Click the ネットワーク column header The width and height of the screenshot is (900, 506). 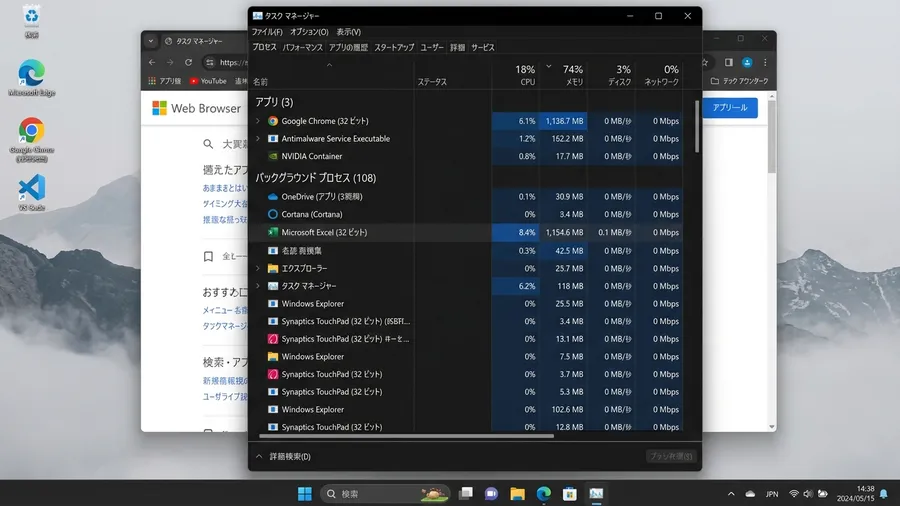[659, 75]
